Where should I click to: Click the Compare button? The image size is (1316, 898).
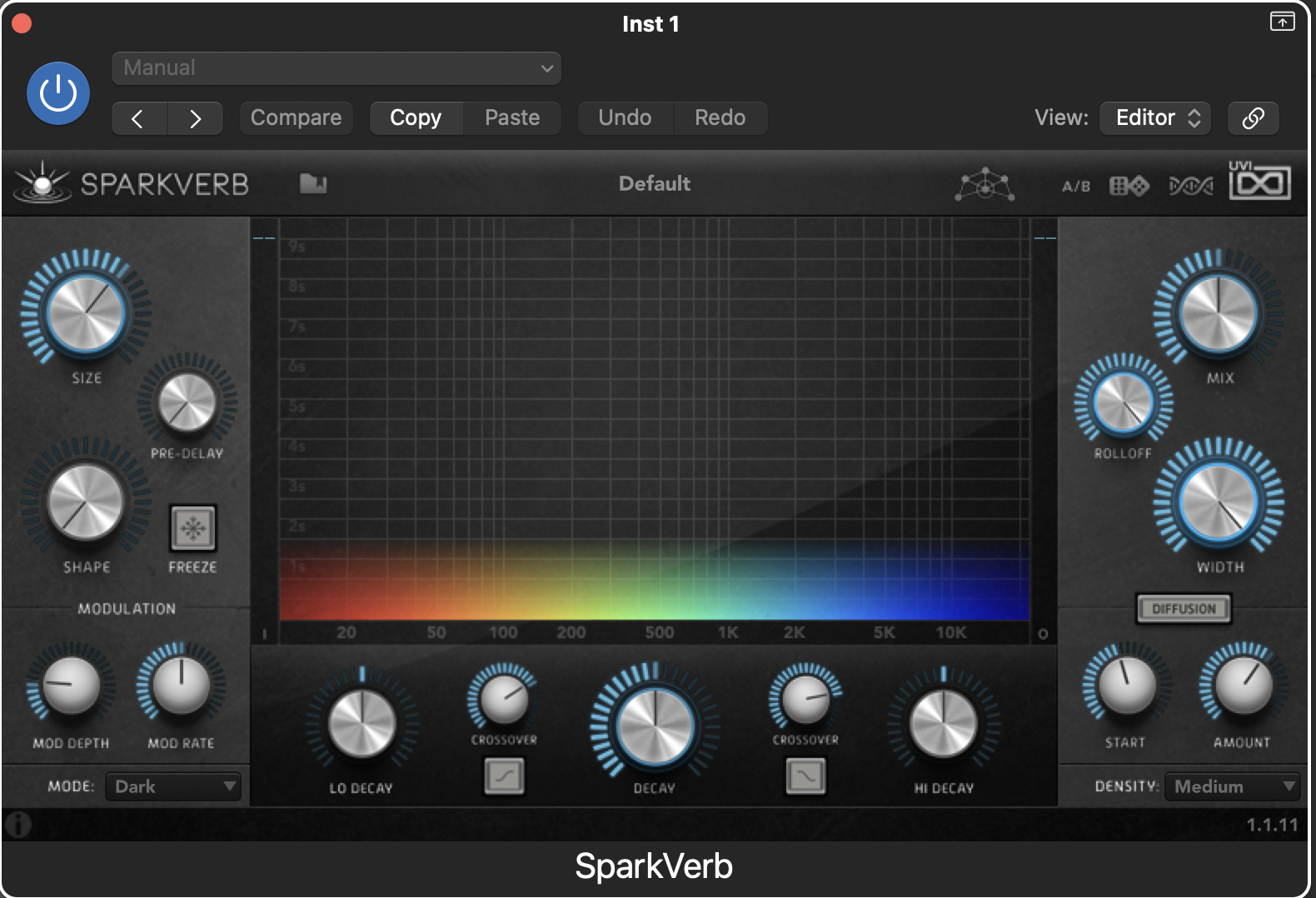[296, 117]
